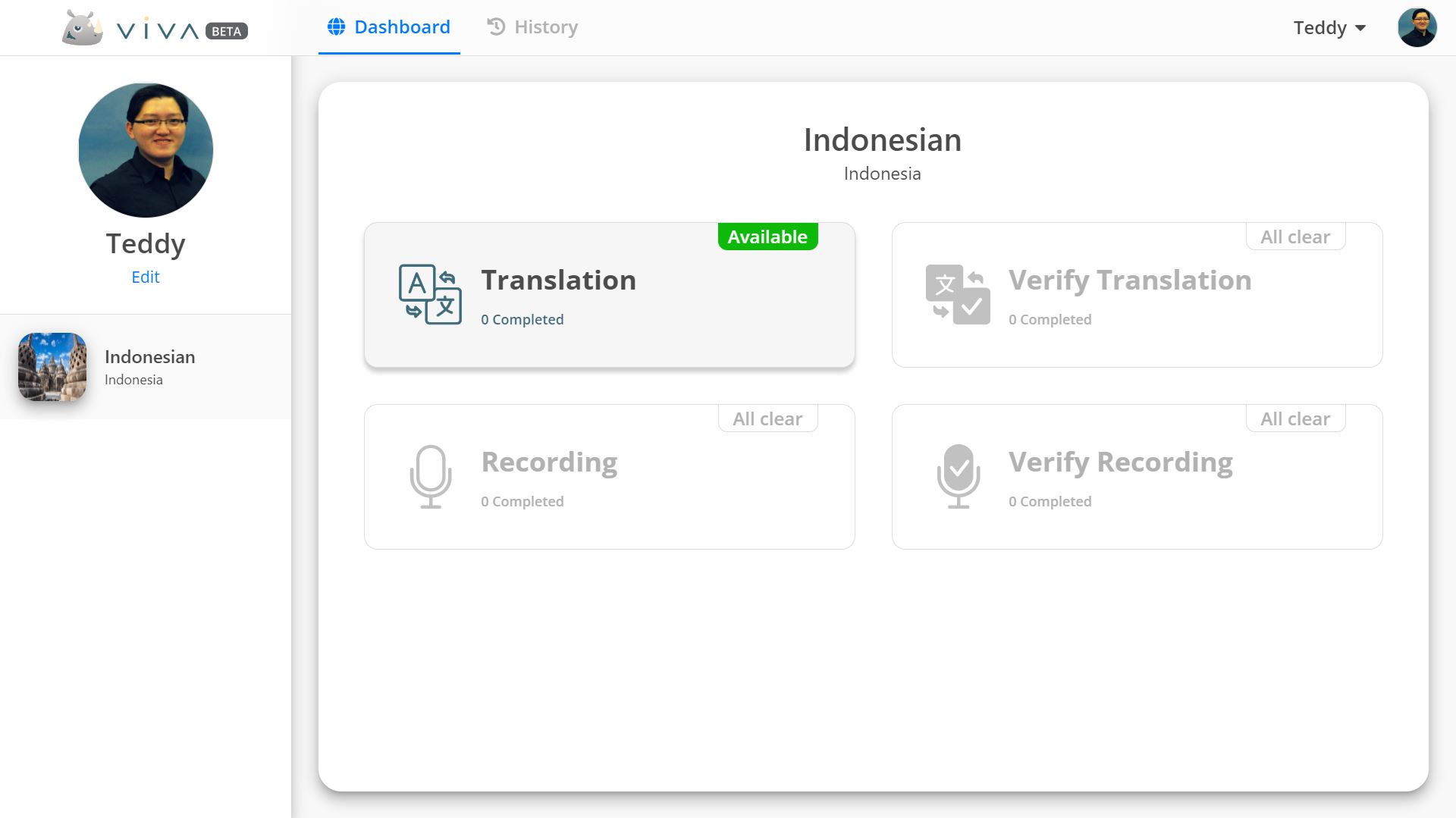Click the VIVA rhino mascot logo

(x=83, y=28)
